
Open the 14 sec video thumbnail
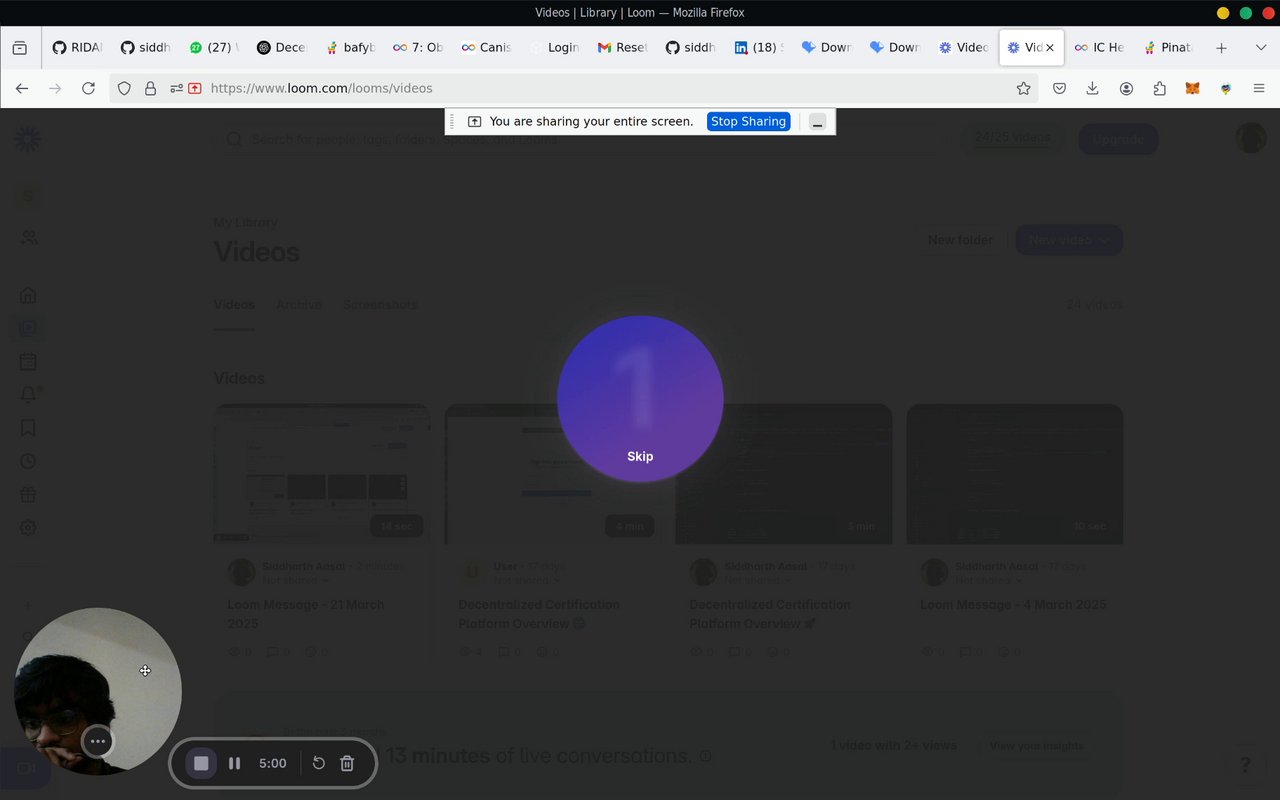click(322, 474)
